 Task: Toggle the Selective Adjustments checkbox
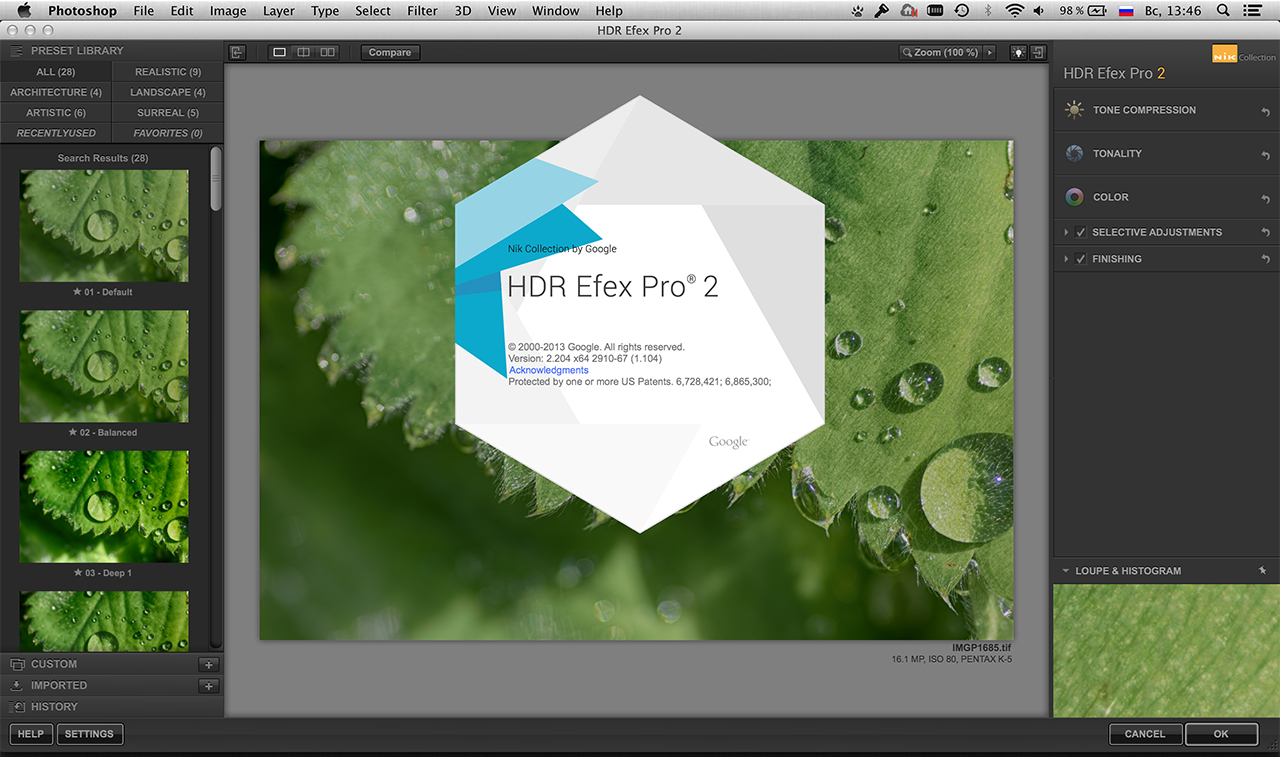pos(1081,232)
